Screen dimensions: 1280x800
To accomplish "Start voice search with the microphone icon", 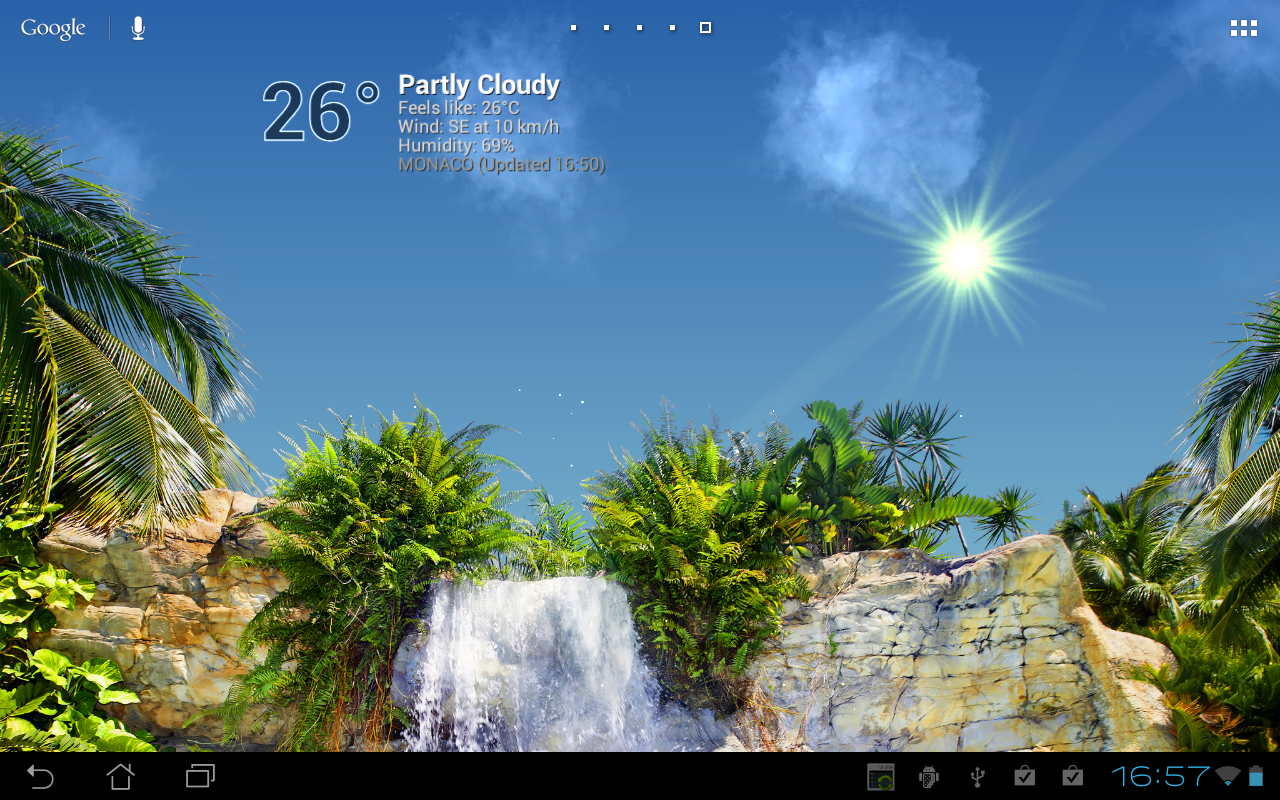I will point(138,28).
